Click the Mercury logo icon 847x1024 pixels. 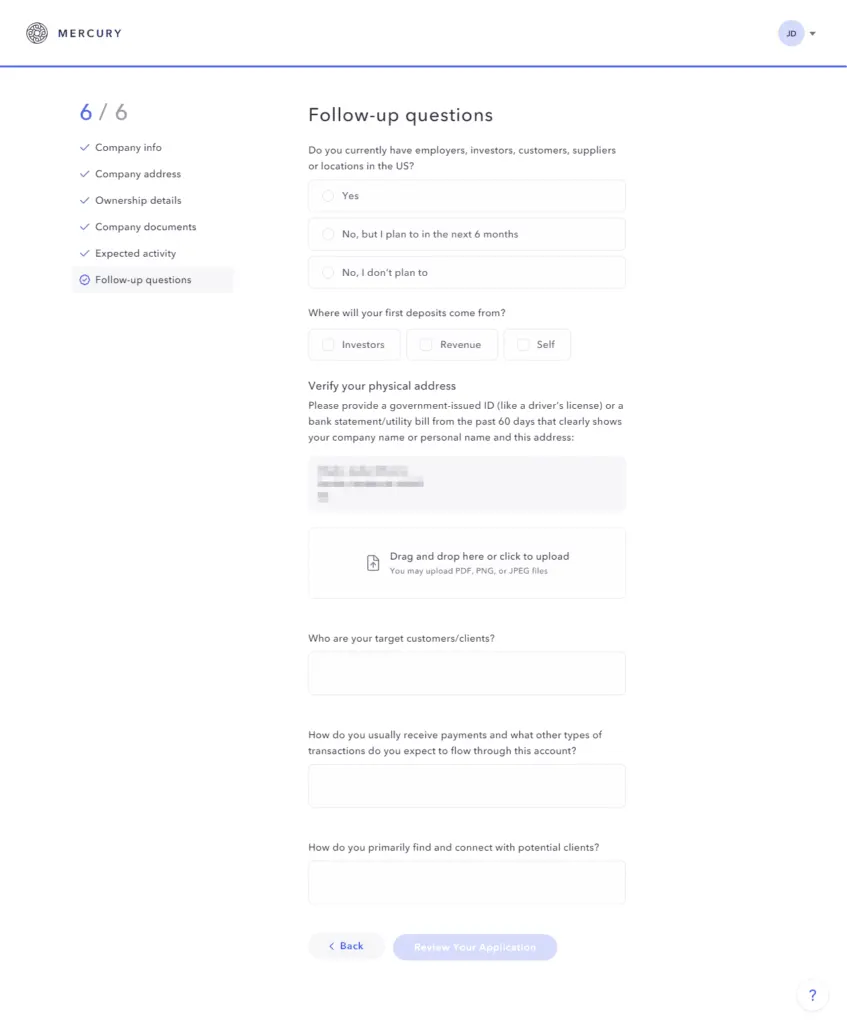click(x=37, y=33)
